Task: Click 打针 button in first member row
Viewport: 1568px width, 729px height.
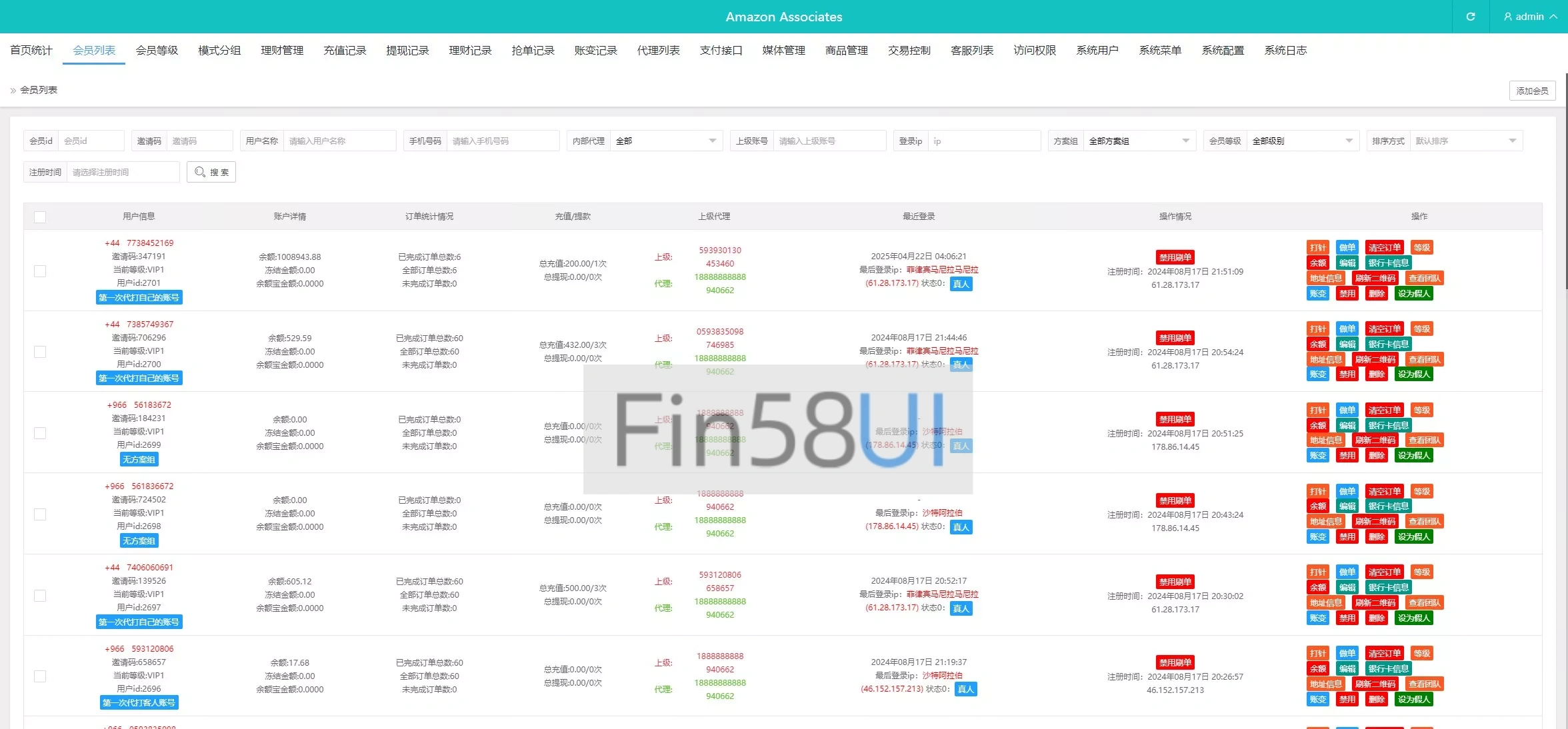Action: 1317,248
